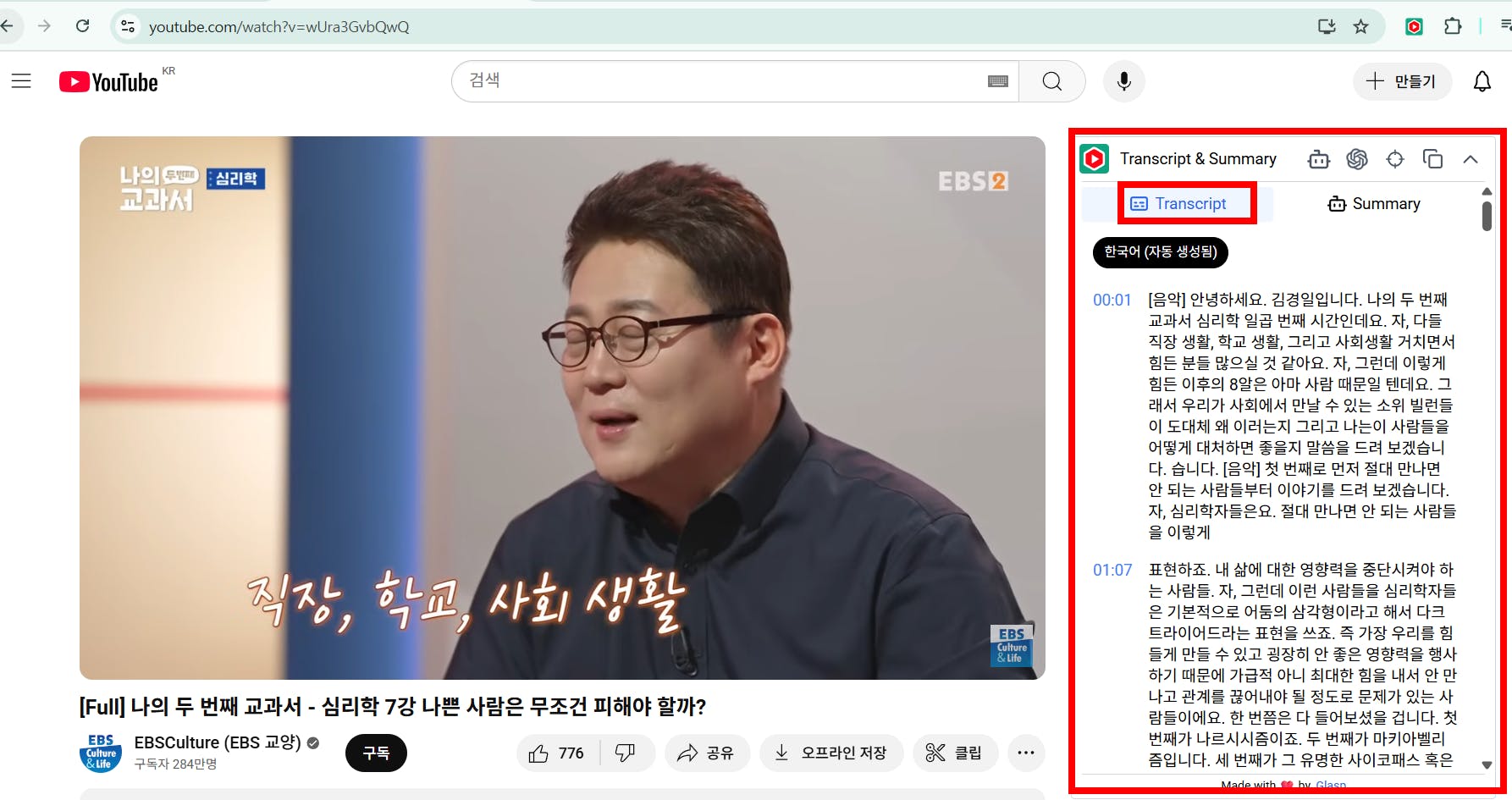The height and width of the screenshot is (800, 1512).
Task: Click transcript text beginning [음악] 안녕하세요
Action: click(x=1302, y=416)
